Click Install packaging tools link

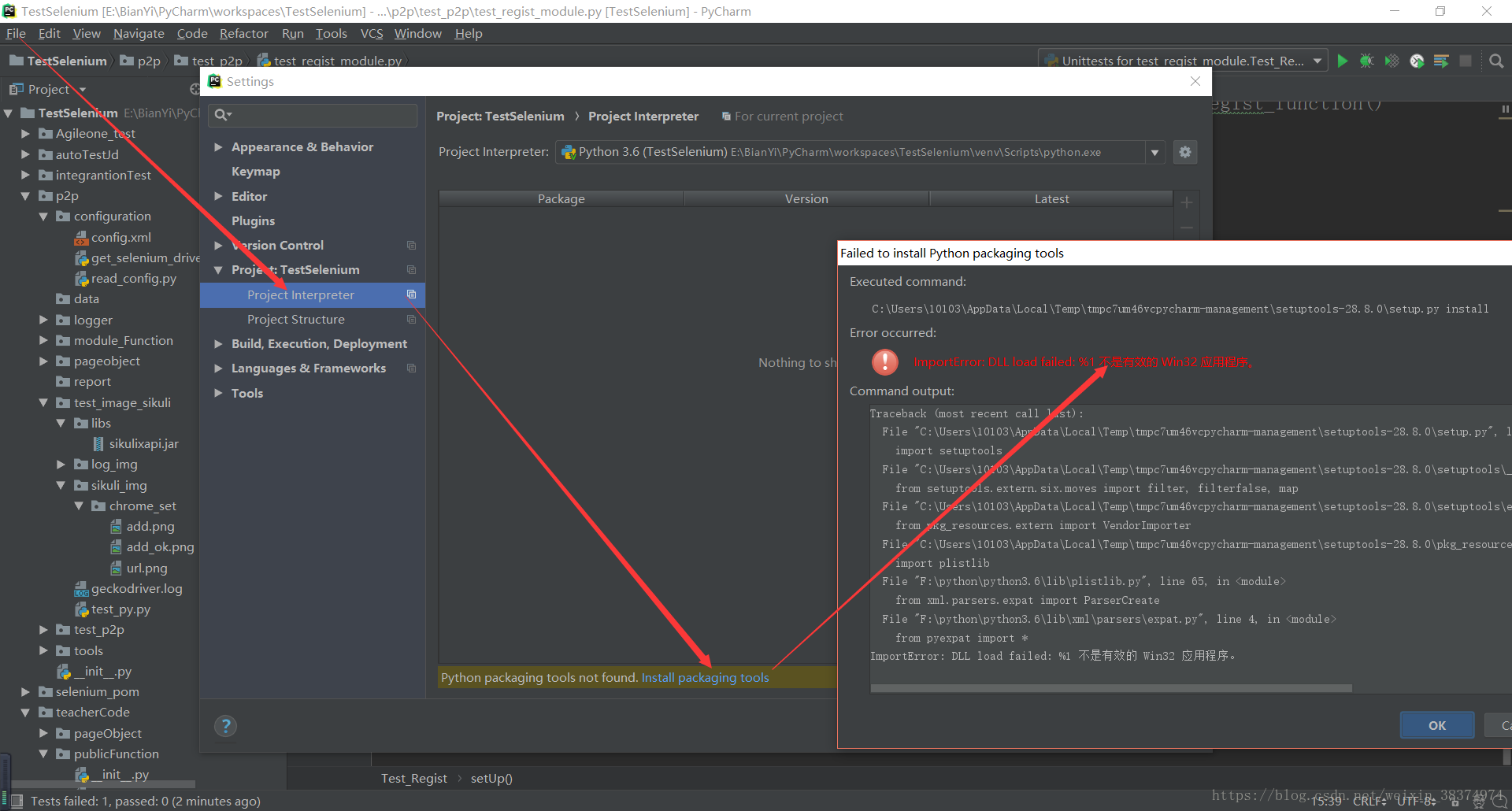pyautogui.click(x=705, y=677)
